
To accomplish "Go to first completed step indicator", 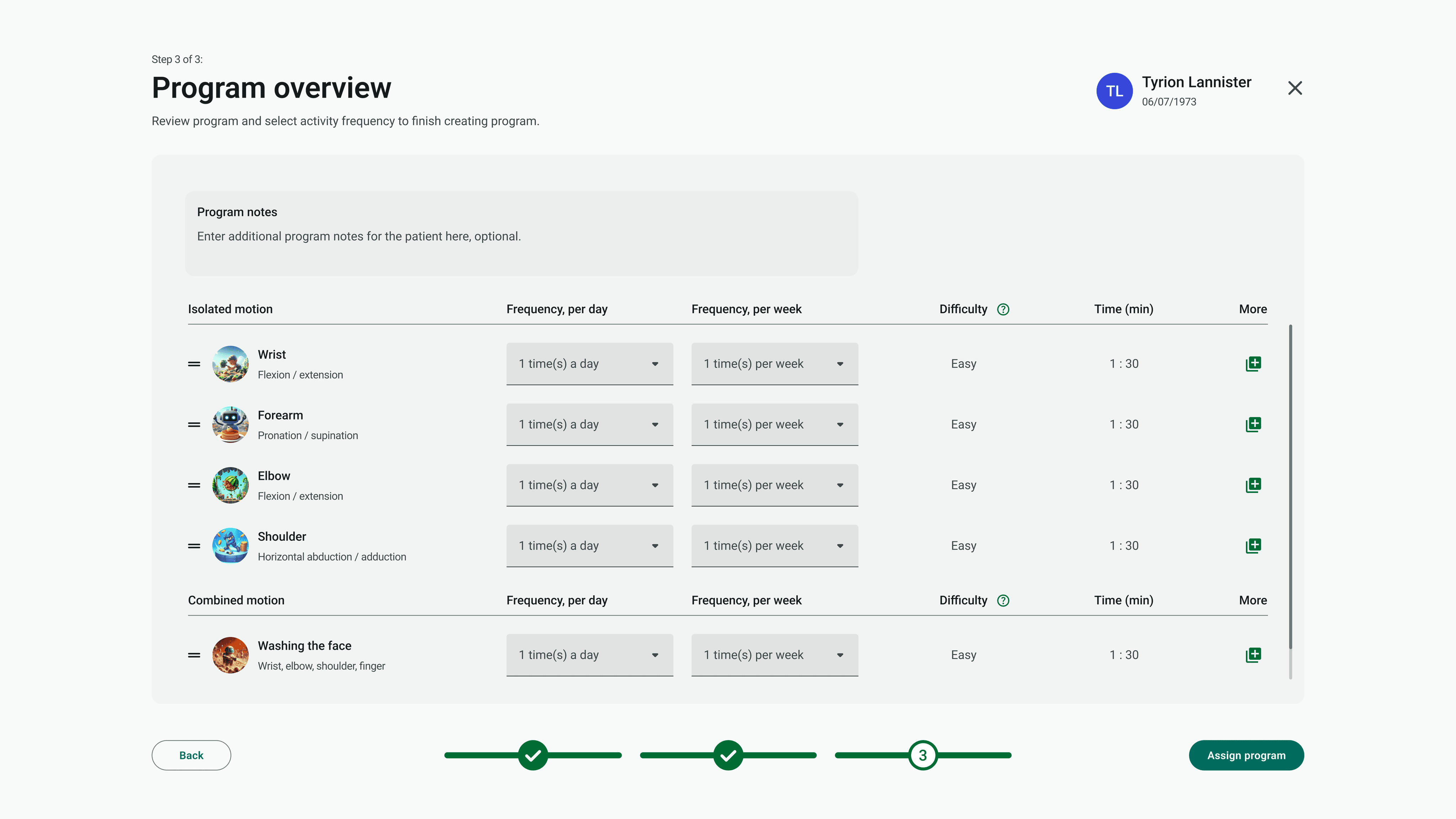I will click(x=532, y=755).
